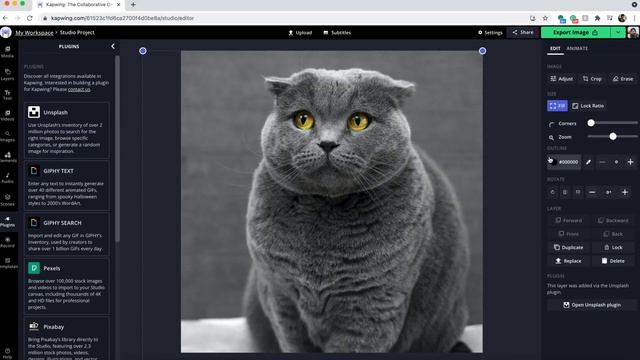Adjust the Zoom slider handle
Screen dimensions: 640x360
[x=613, y=136]
